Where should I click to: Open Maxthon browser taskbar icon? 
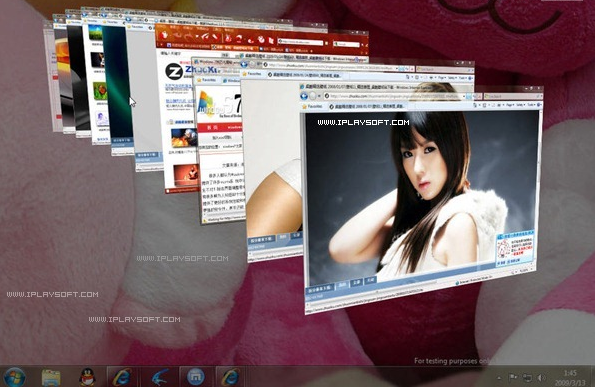[x=196, y=377]
